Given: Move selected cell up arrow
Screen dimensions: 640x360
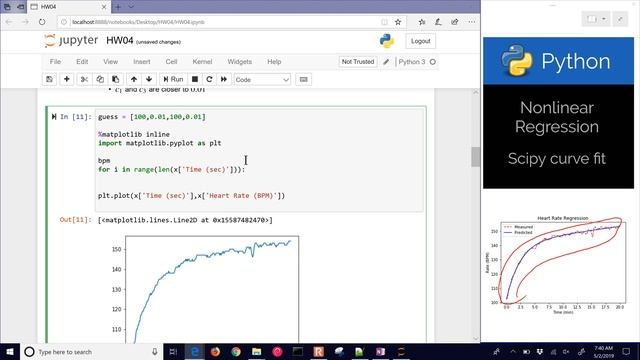Looking at the screenshot, I should tap(134, 79).
